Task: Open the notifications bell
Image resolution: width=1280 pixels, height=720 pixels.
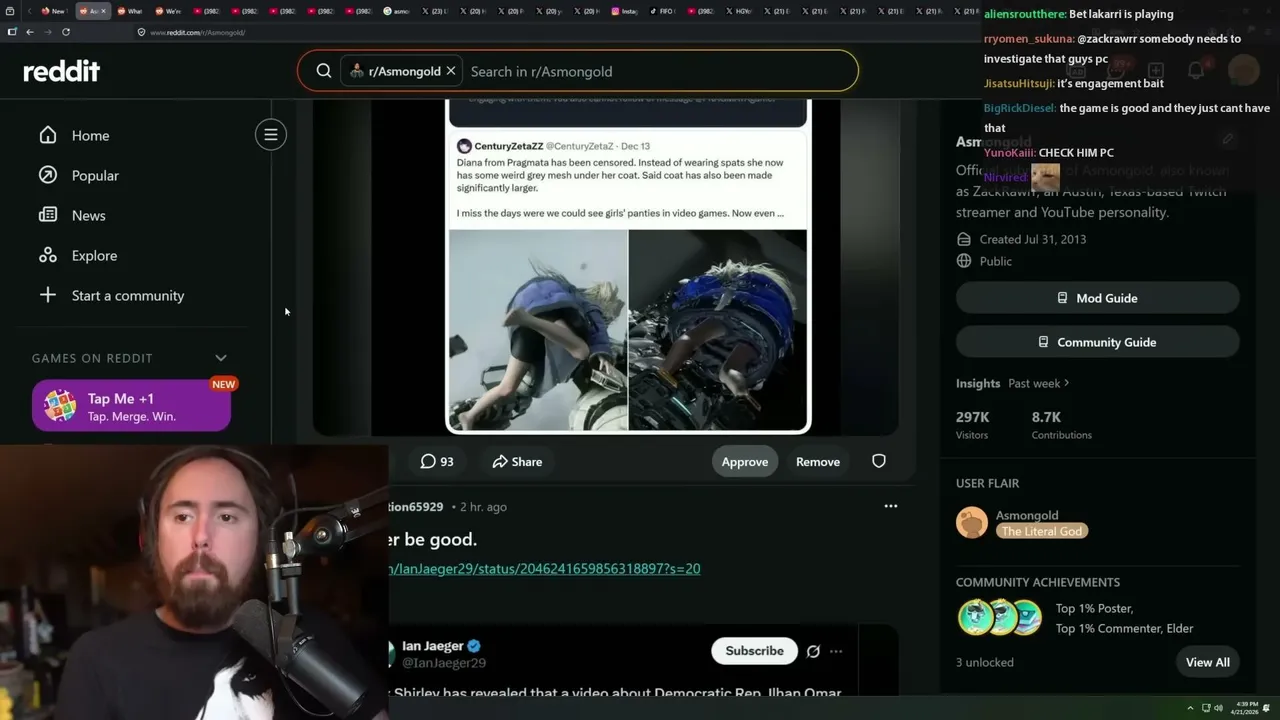Action: [x=1196, y=71]
